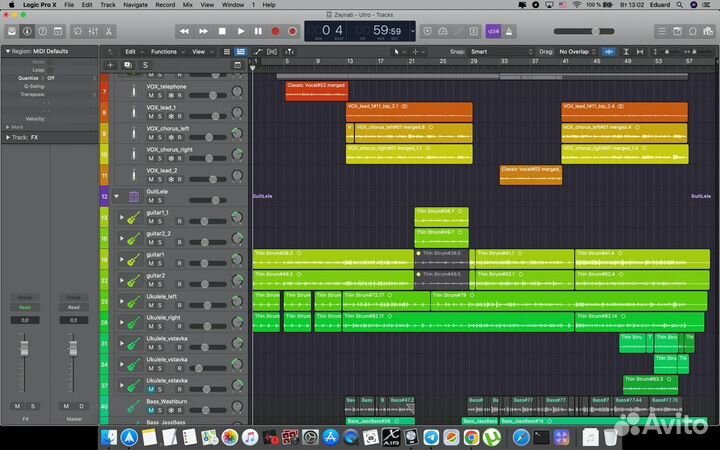Record-enable the Ukulele_right track
Screen dimensions: 720x450
pos(179,328)
